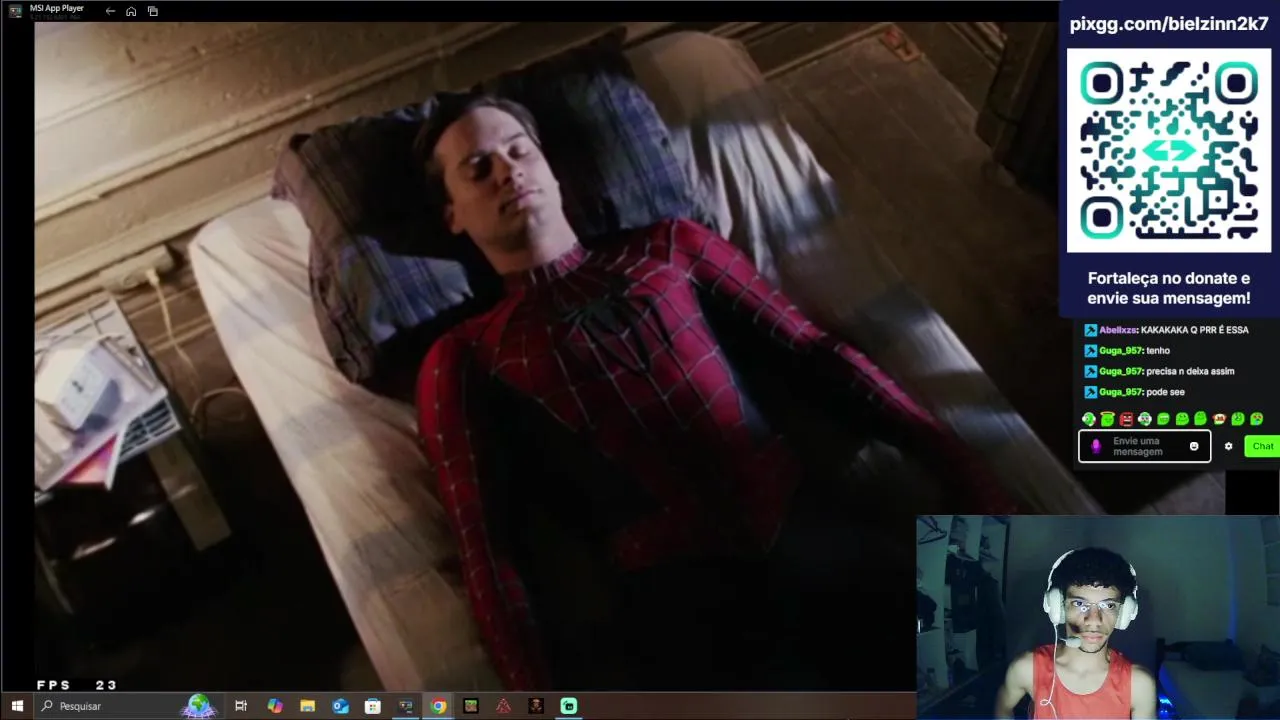Click the moderator badge beside Abelixzs

coord(1090,330)
